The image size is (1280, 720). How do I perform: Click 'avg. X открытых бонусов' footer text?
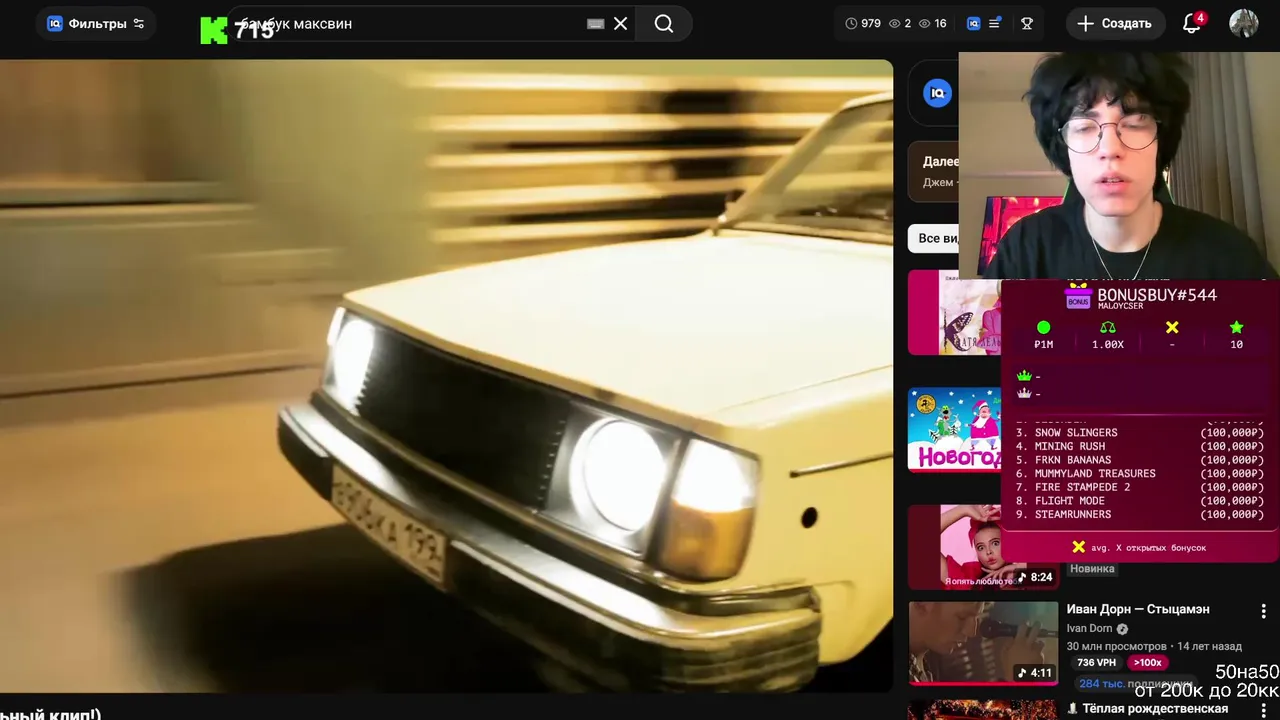(1149, 547)
